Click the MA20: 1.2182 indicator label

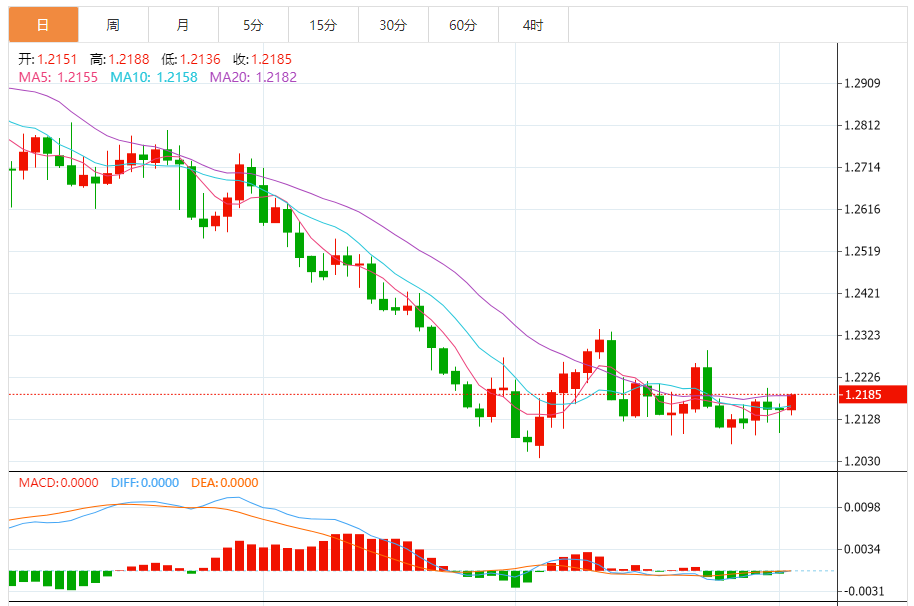point(254,77)
